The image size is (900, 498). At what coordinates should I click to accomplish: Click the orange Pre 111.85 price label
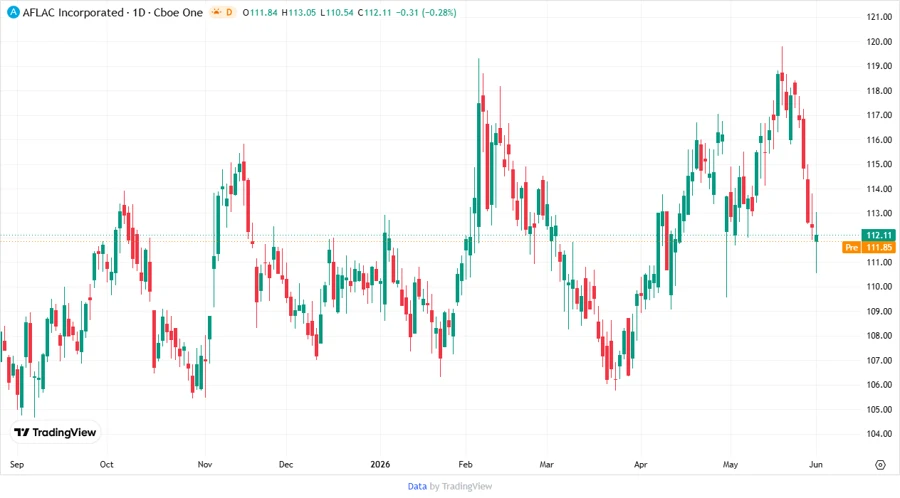coord(869,247)
